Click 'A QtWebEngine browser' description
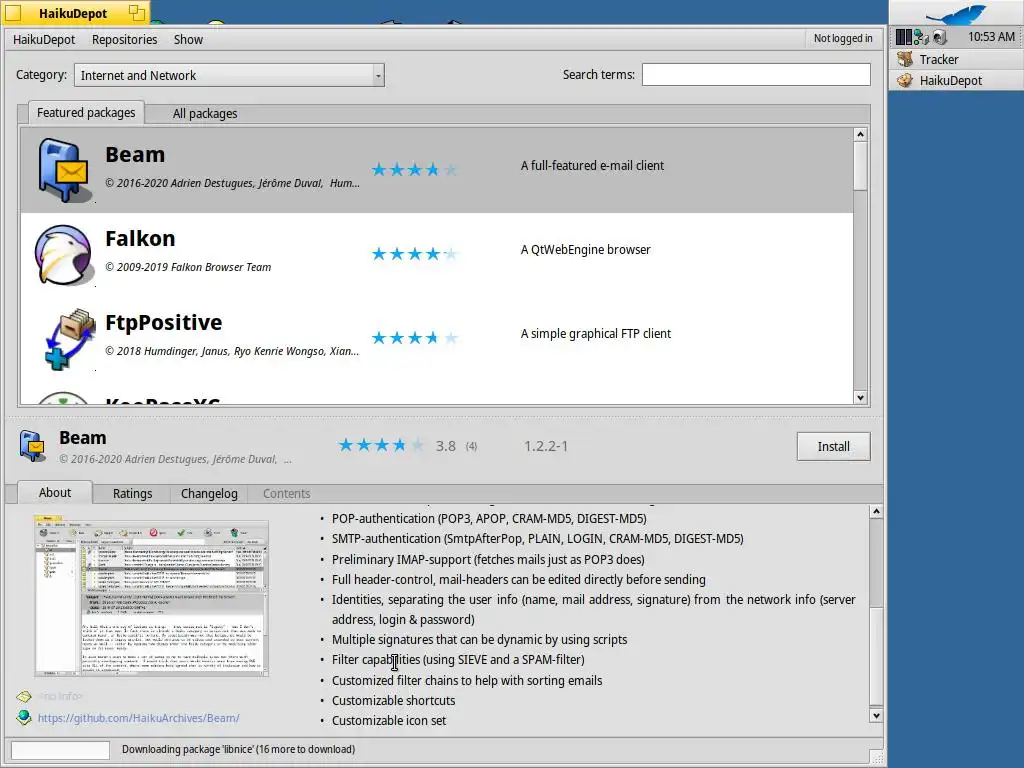Image resolution: width=1024 pixels, height=768 pixels. pos(586,249)
